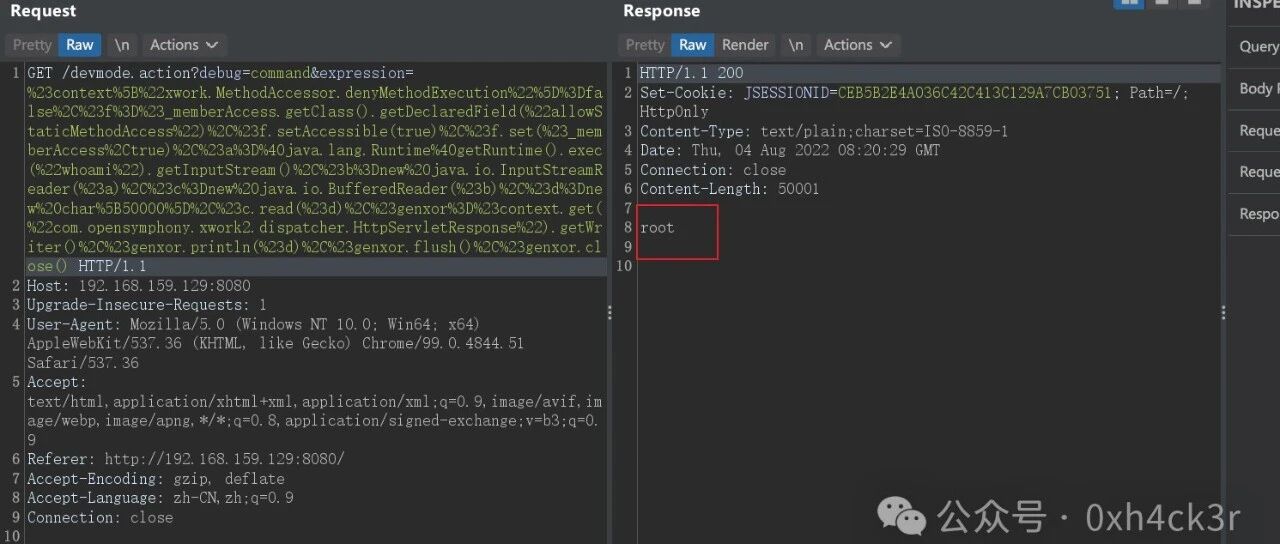1280x544 pixels.
Task: Click the HTTP/1.1 200 status line
Action: (692, 73)
